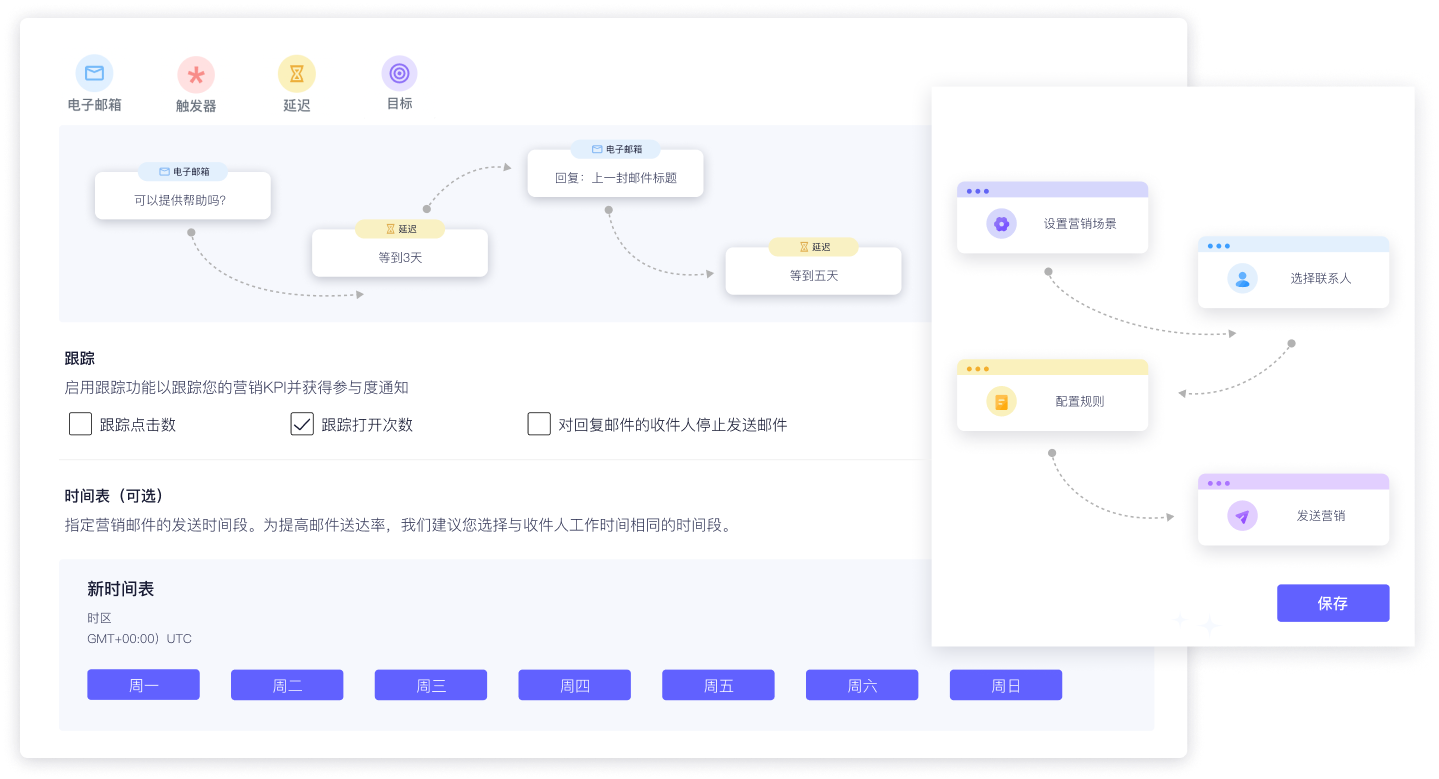Select the 延迟 hourglass icon
The height and width of the screenshot is (779, 1439).
296,74
